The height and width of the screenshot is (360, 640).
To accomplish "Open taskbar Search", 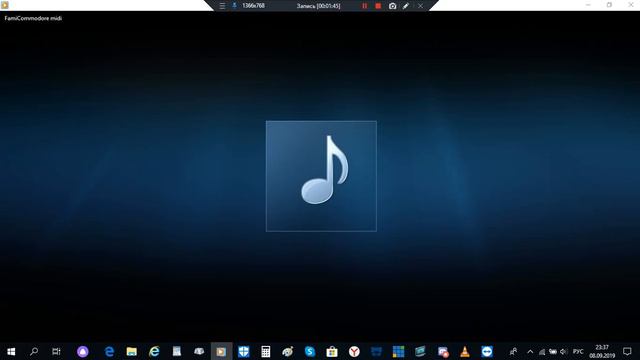I will point(34,351).
